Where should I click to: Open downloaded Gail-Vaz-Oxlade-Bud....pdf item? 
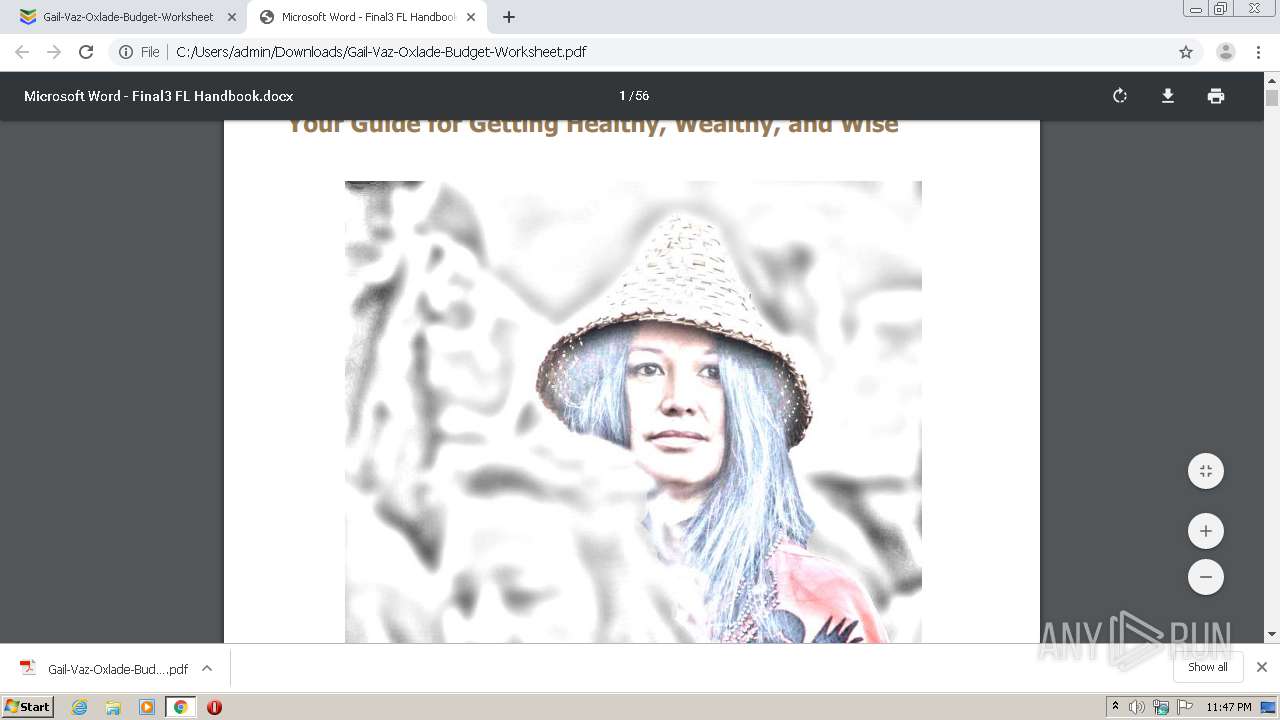click(105, 669)
